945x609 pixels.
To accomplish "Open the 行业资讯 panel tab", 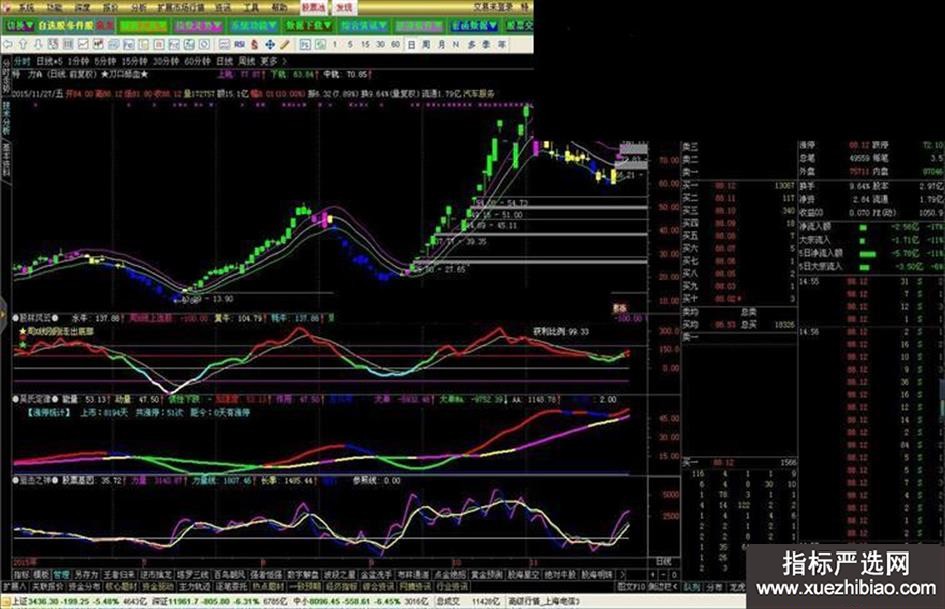I will pyautogui.click(x=452, y=586).
